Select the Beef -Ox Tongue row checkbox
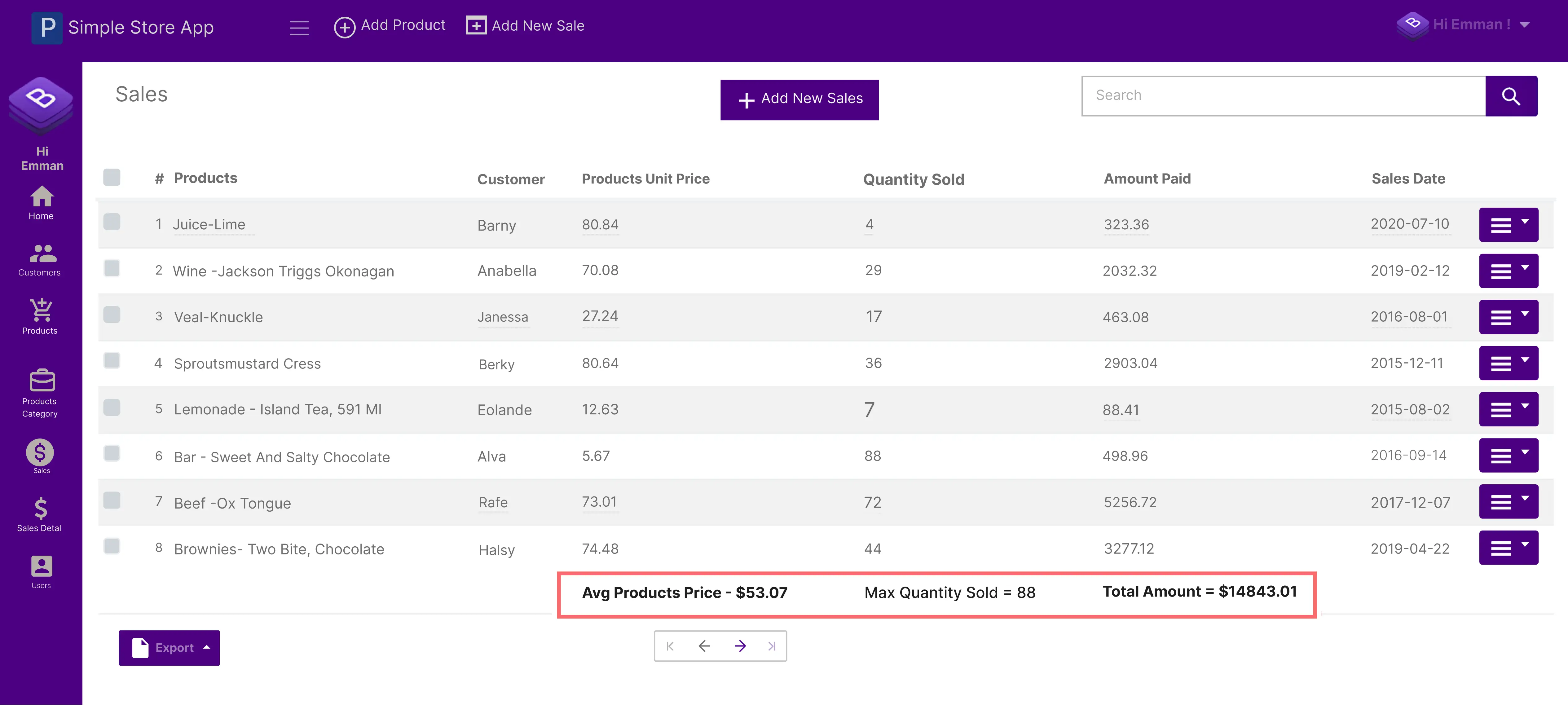This screenshot has width=1568, height=705. tap(112, 500)
